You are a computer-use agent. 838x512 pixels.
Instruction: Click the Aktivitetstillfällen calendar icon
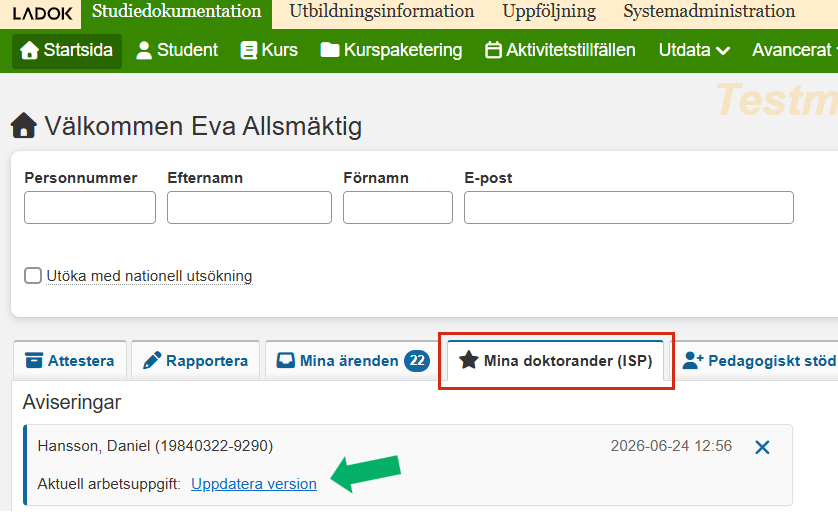tap(493, 50)
